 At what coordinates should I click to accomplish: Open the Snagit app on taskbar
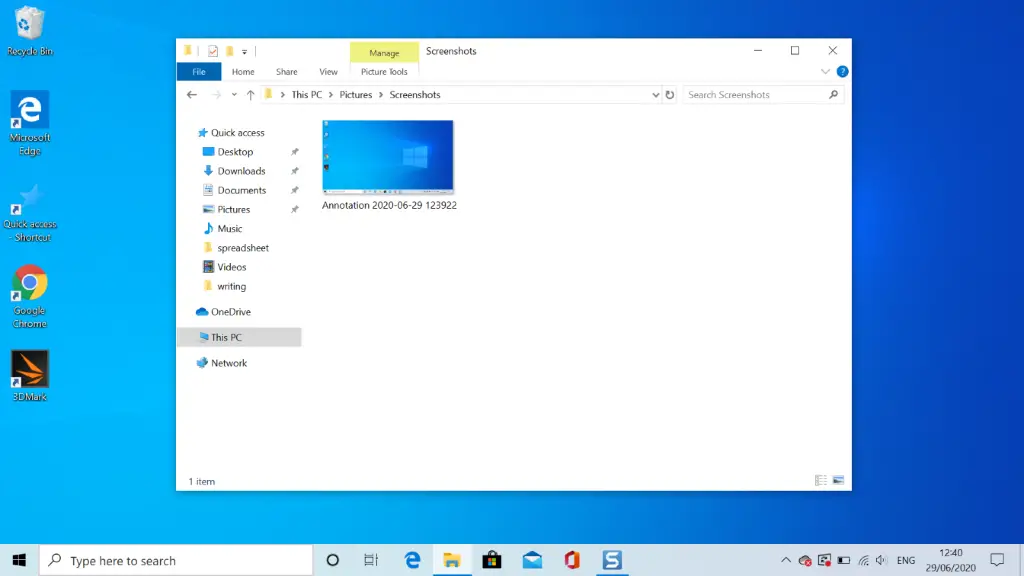[x=612, y=560]
